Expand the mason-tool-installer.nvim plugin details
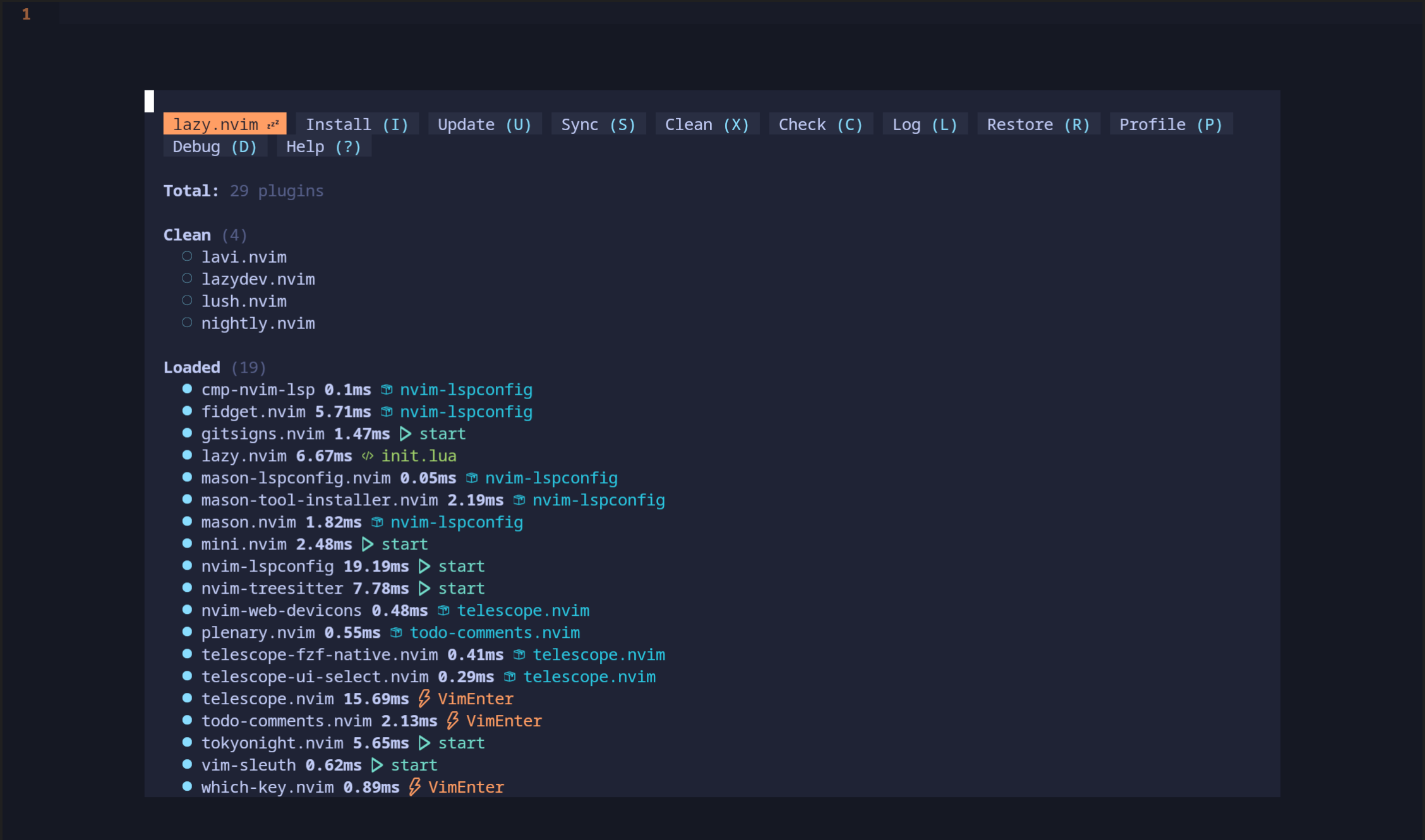The image size is (1425, 840). tap(320, 500)
